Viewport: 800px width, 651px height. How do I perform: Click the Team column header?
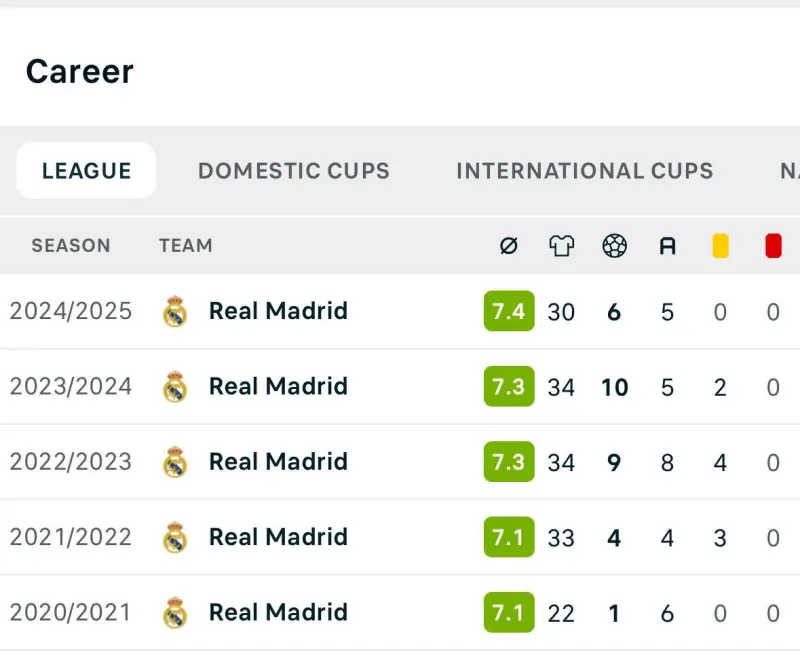[186, 246]
